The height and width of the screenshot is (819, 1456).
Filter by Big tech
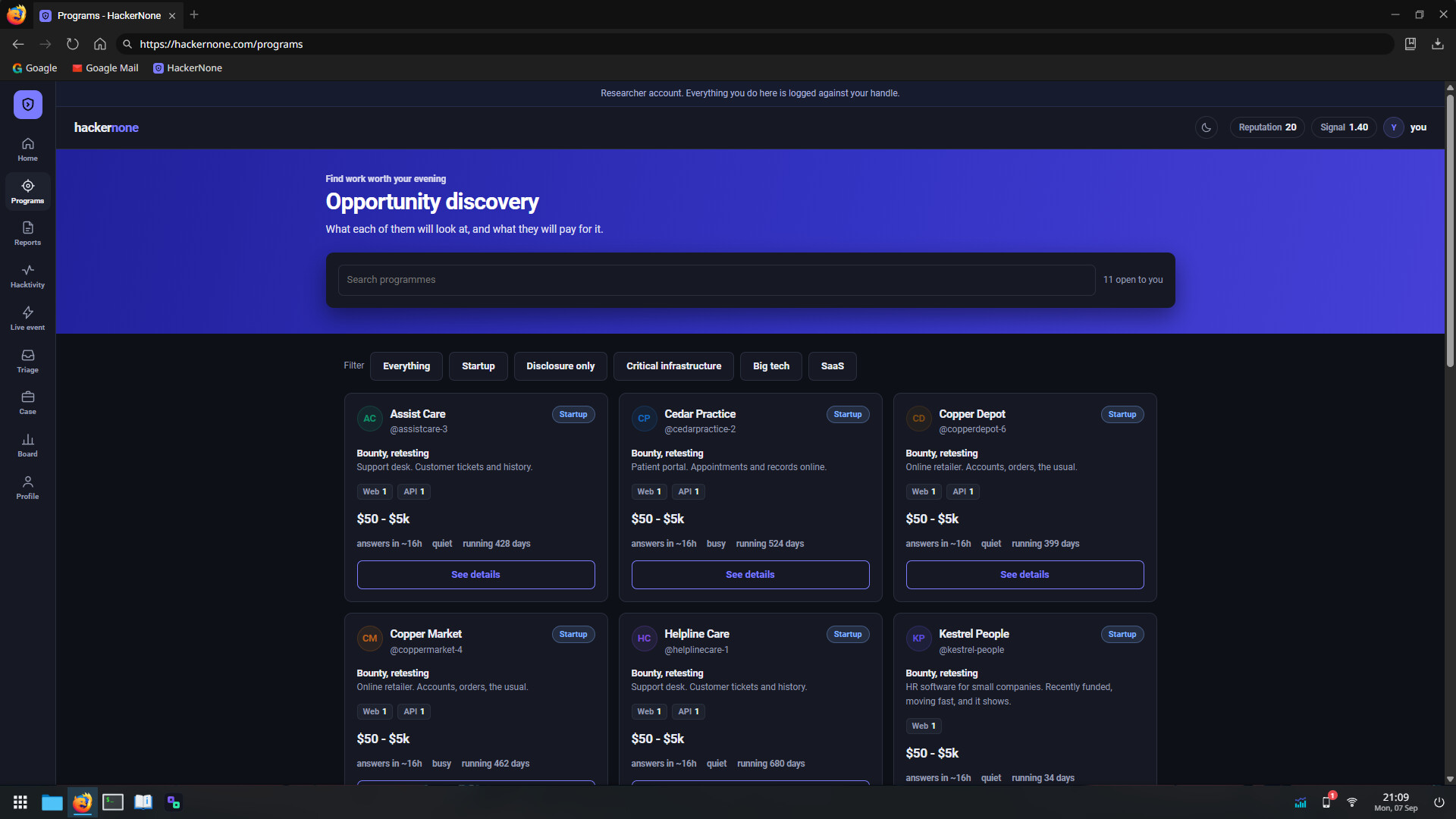[771, 366]
